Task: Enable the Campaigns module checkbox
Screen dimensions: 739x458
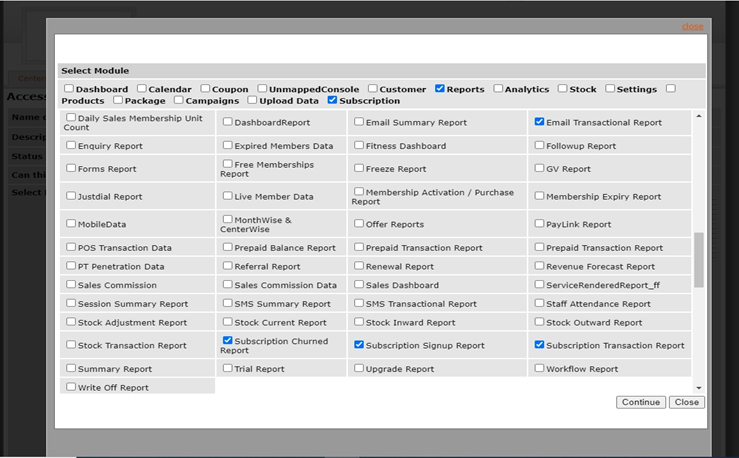Action: (x=178, y=100)
